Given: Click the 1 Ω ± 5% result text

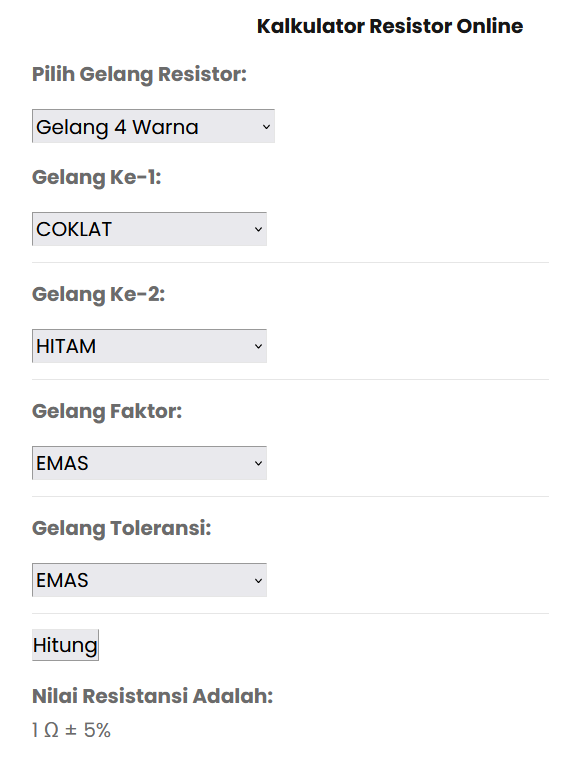Looking at the screenshot, I should [x=71, y=730].
